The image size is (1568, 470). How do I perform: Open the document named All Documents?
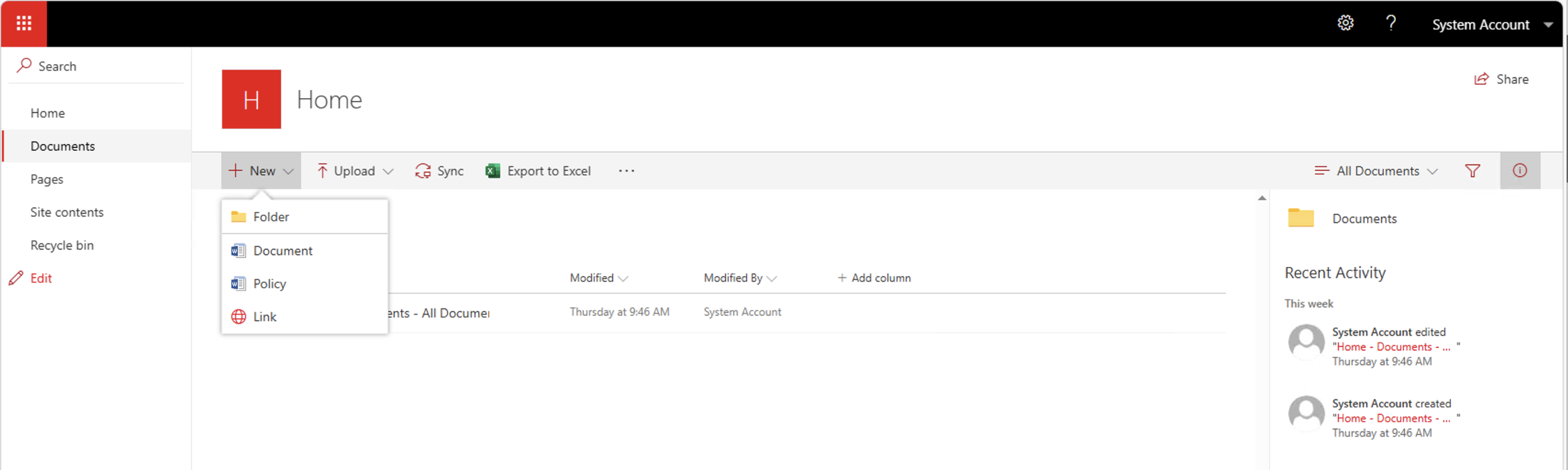click(439, 313)
